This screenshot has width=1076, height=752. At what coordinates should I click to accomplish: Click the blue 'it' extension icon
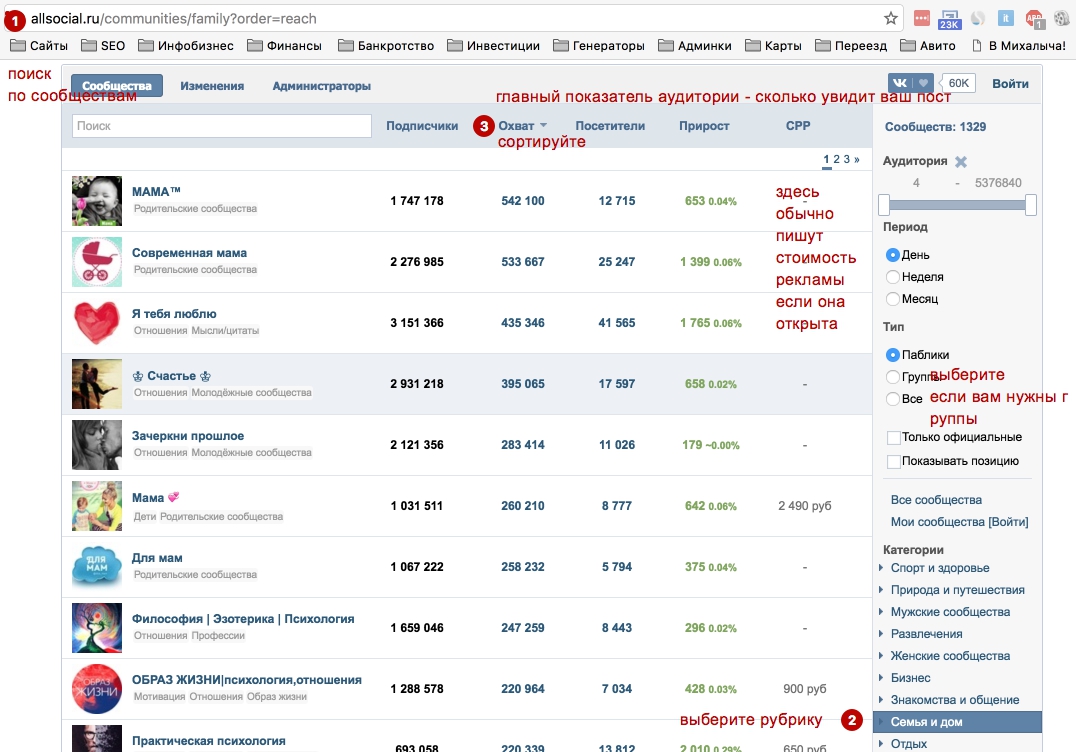click(x=1005, y=19)
